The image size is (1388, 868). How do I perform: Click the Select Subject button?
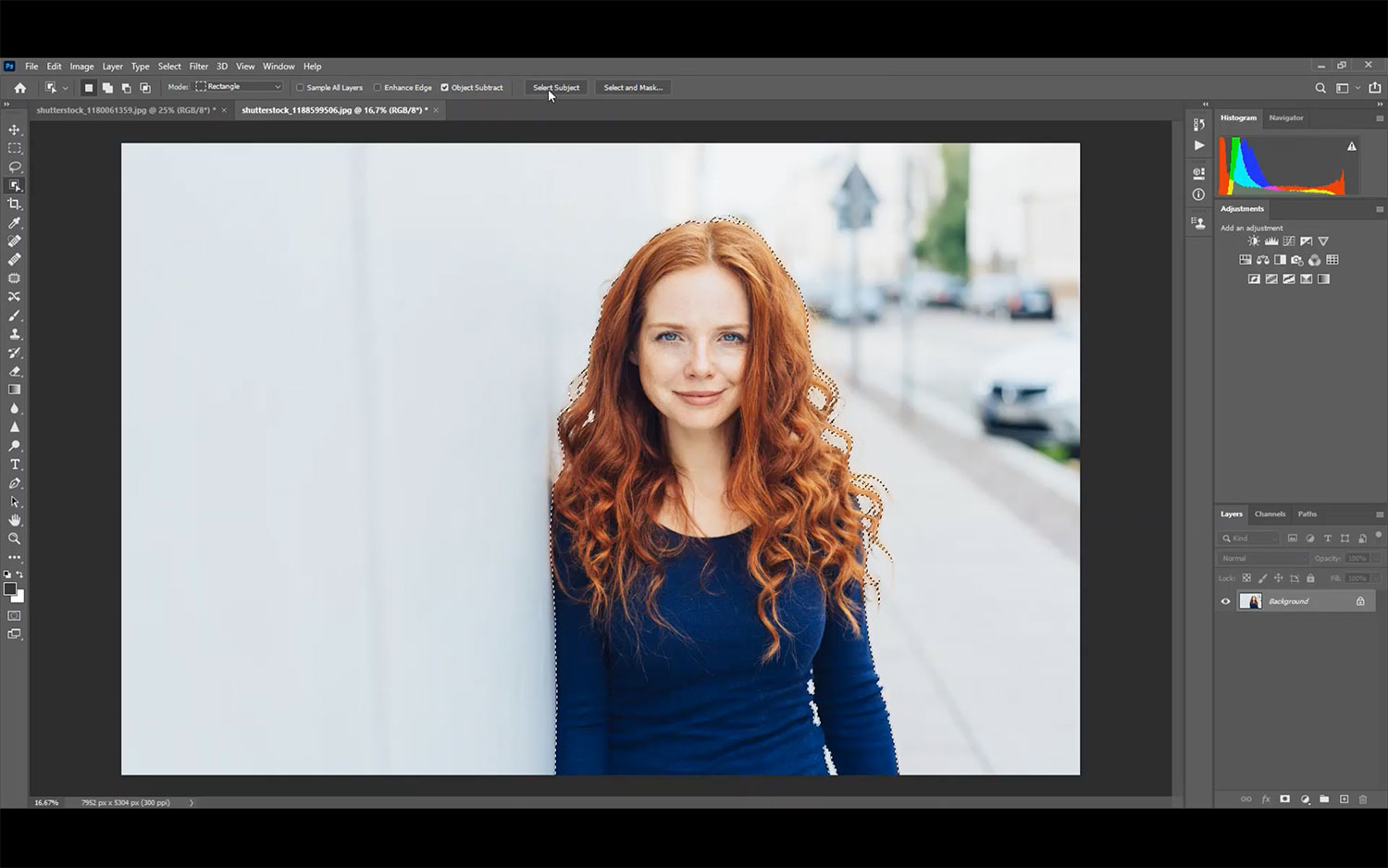click(x=556, y=88)
